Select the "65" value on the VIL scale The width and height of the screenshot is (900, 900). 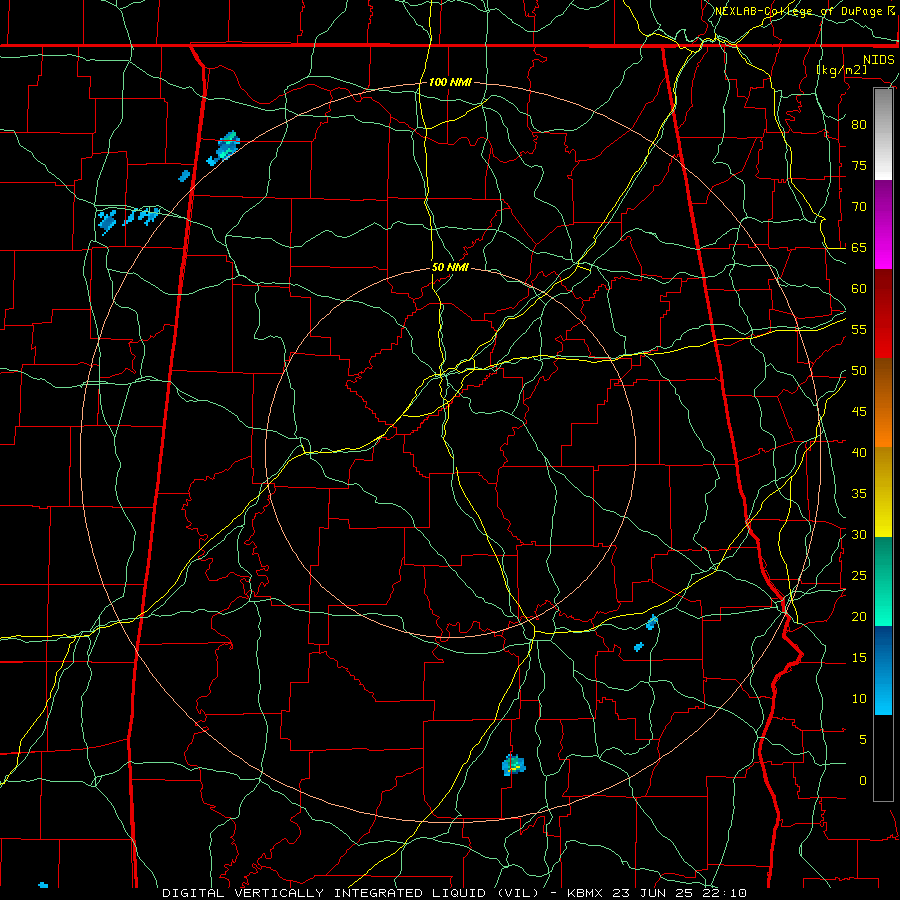pyautogui.click(x=859, y=248)
